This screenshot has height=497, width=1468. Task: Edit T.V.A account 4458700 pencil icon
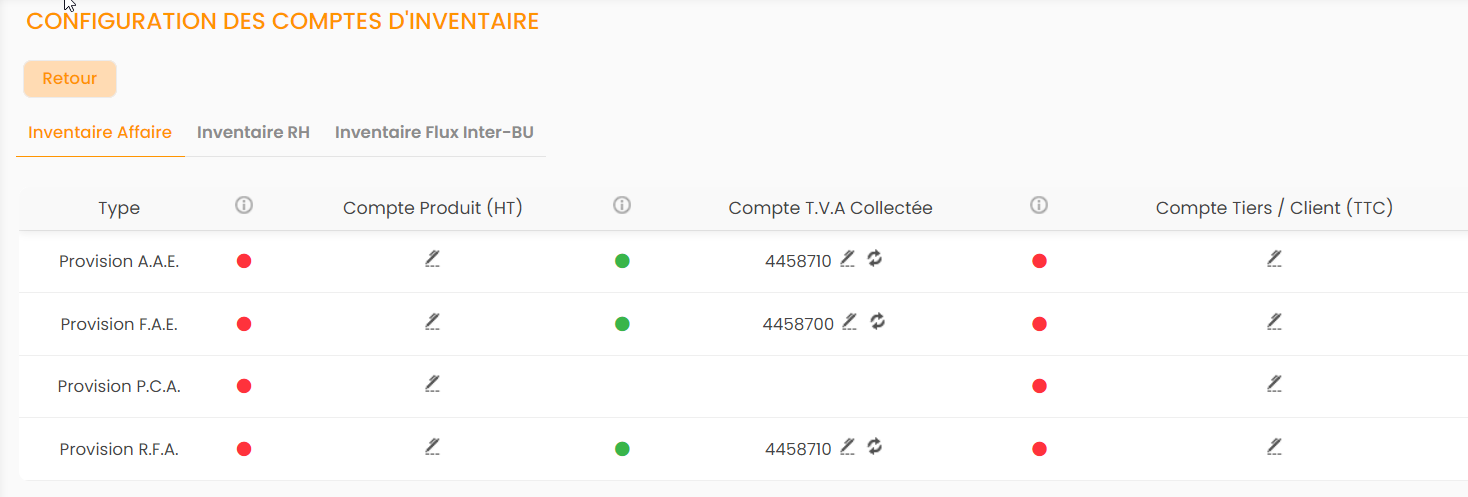tap(850, 322)
